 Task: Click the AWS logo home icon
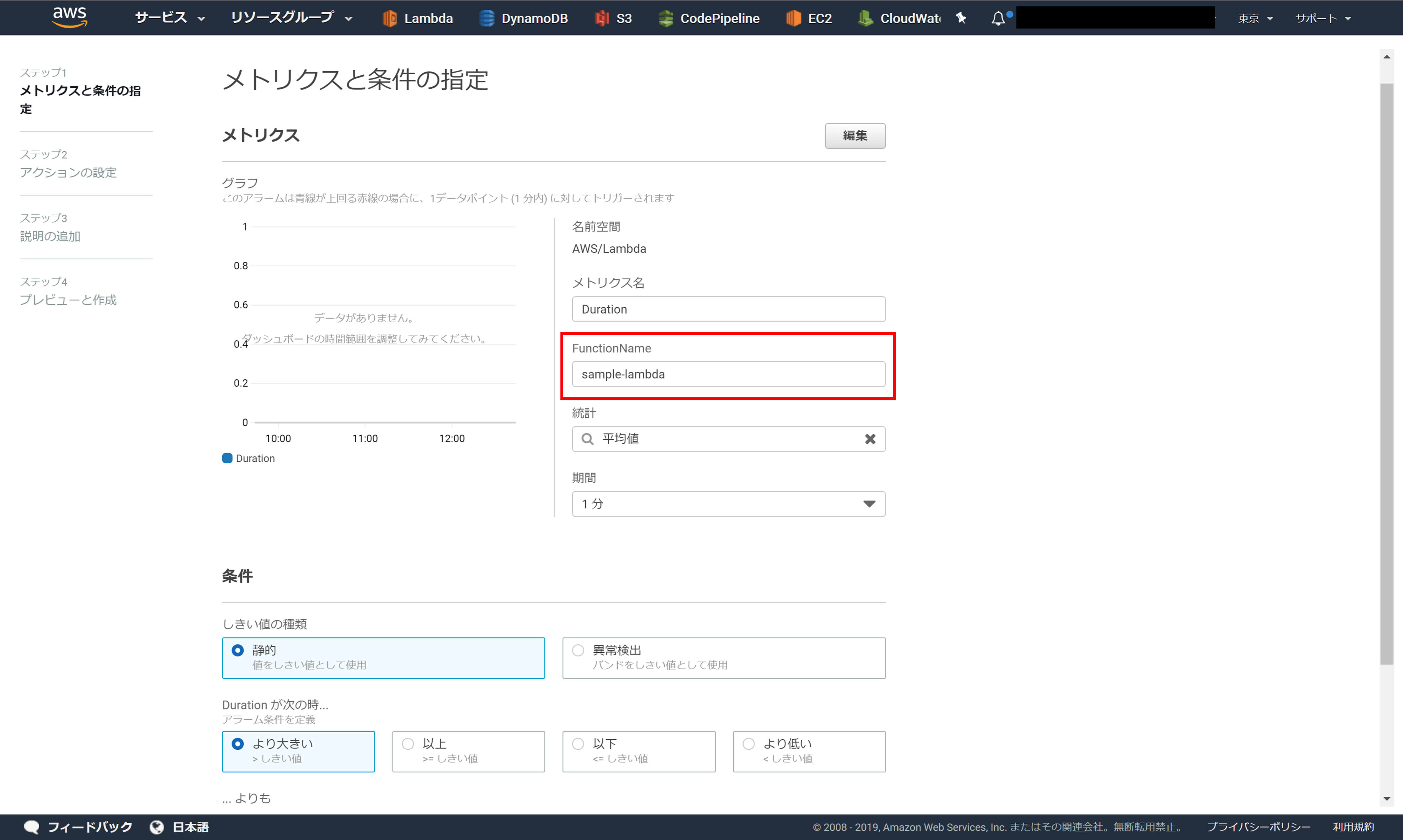(70, 17)
